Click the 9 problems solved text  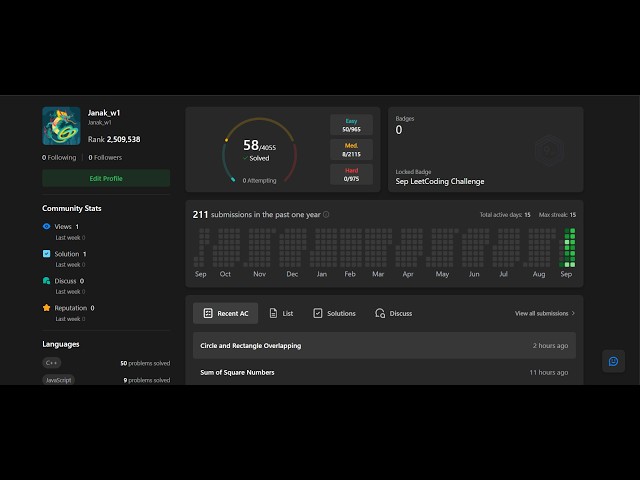(147, 380)
